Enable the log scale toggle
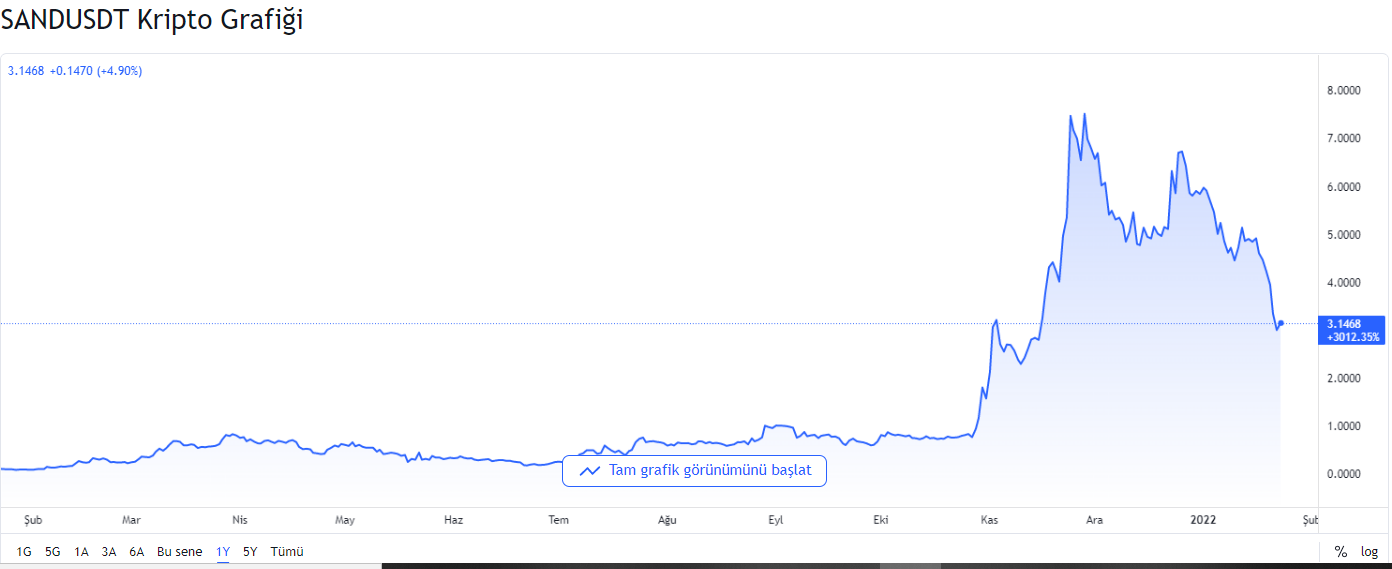Viewport: 1392px width, 569px height. coord(1369,551)
